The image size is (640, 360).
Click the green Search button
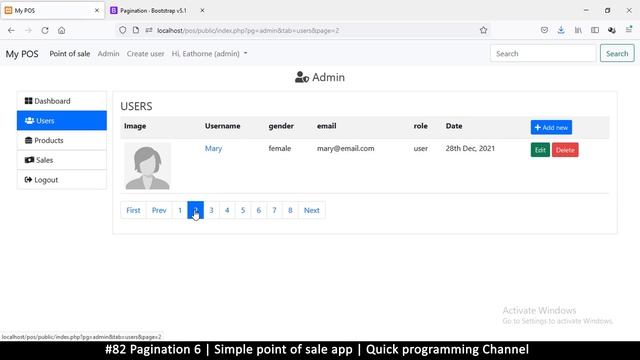(x=617, y=53)
